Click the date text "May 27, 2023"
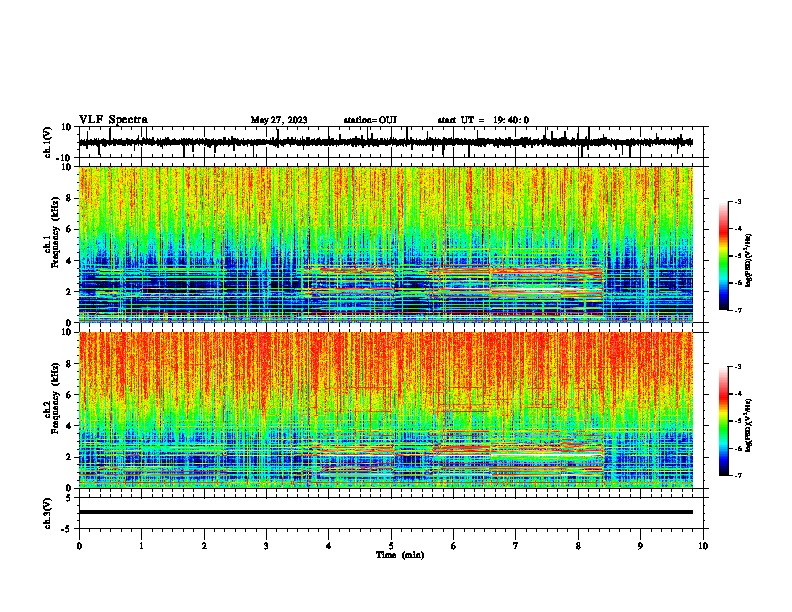Image resolution: width=792 pixels, height=612 pixels. click(x=279, y=120)
